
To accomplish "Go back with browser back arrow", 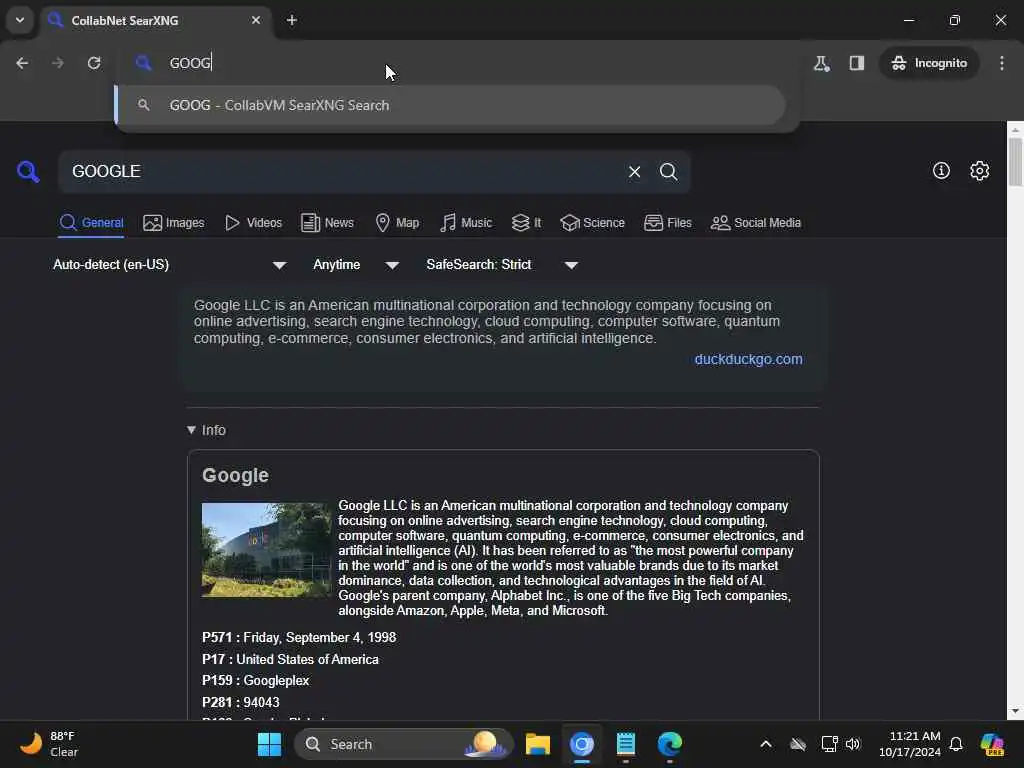I will point(22,63).
